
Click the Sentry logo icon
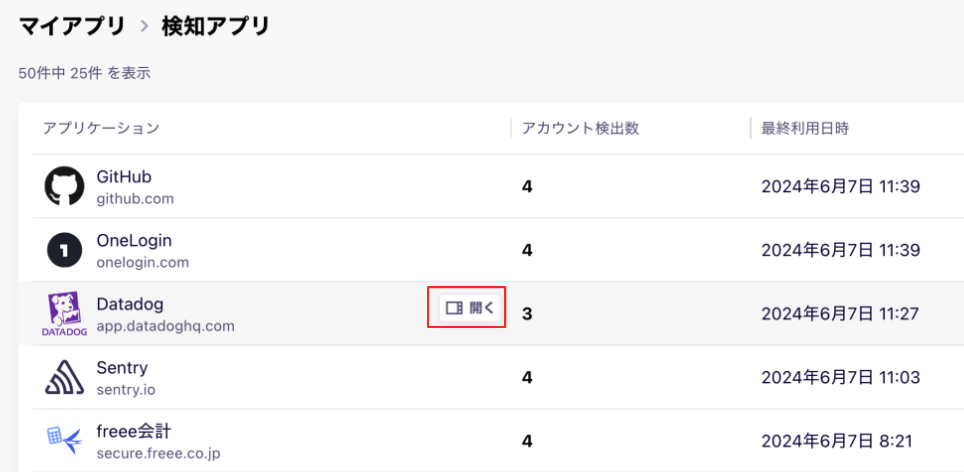pyautogui.click(x=65, y=378)
